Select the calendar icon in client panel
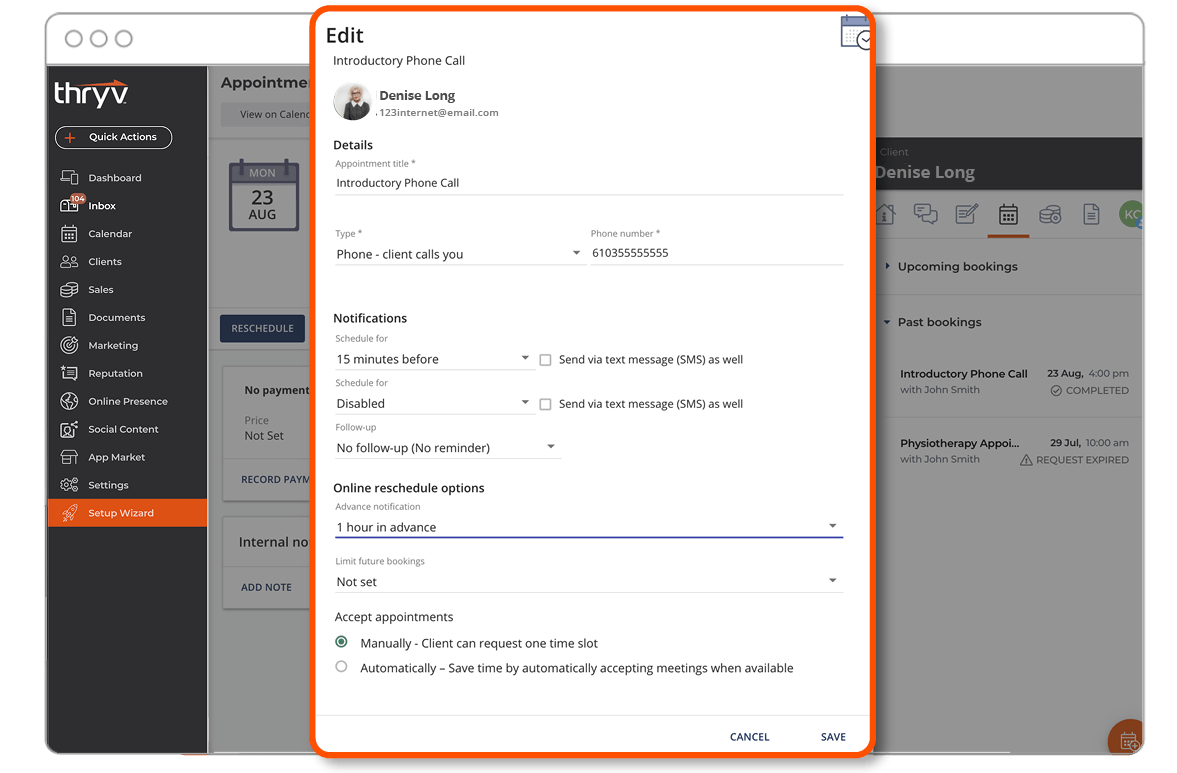 (x=1008, y=215)
